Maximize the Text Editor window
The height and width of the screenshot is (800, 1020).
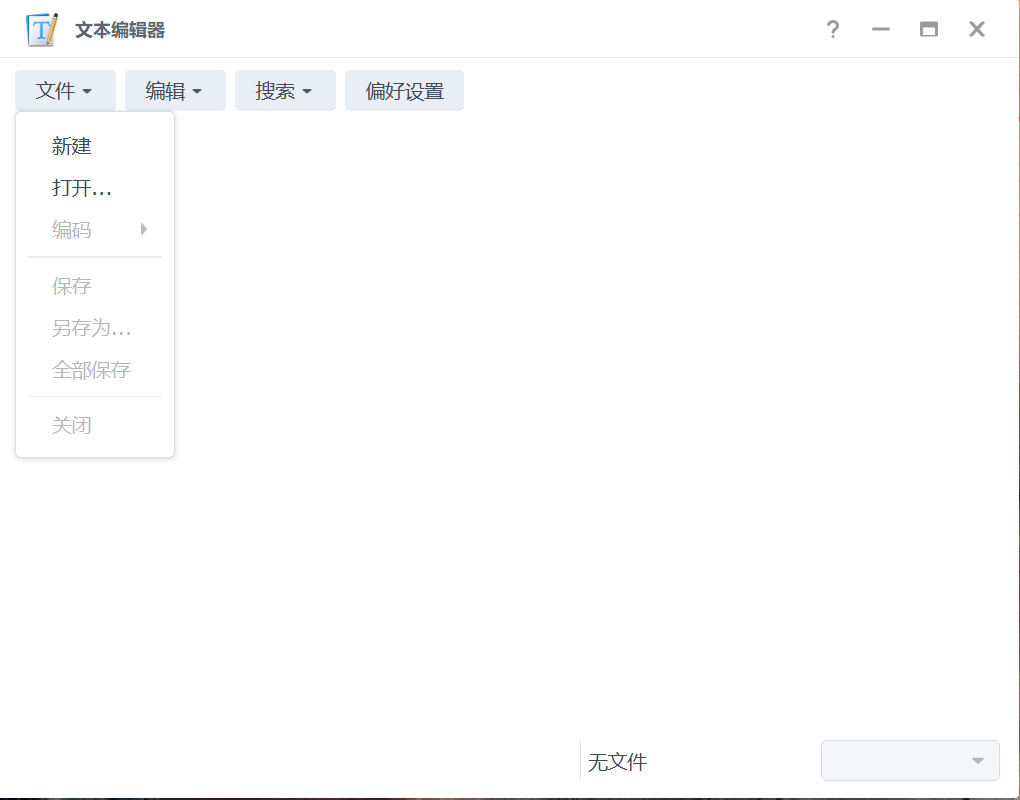(x=928, y=29)
